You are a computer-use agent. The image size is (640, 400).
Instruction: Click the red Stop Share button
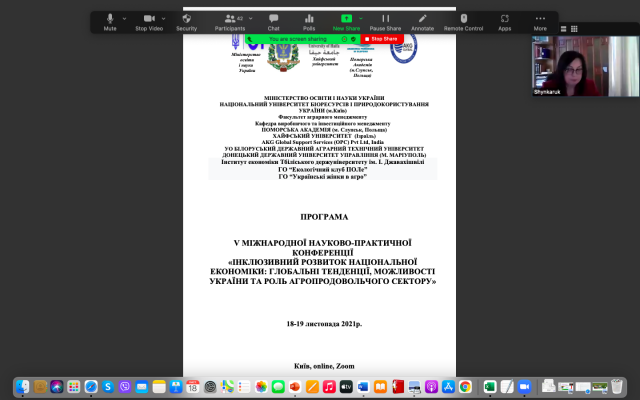(x=382, y=39)
